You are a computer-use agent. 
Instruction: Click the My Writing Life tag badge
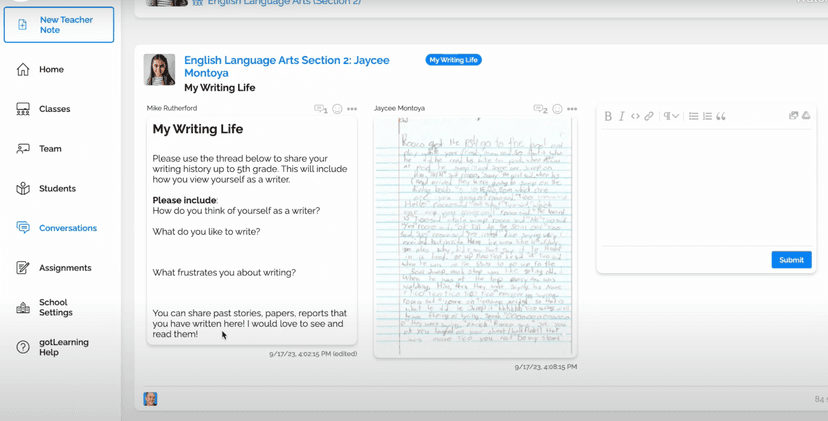(454, 60)
